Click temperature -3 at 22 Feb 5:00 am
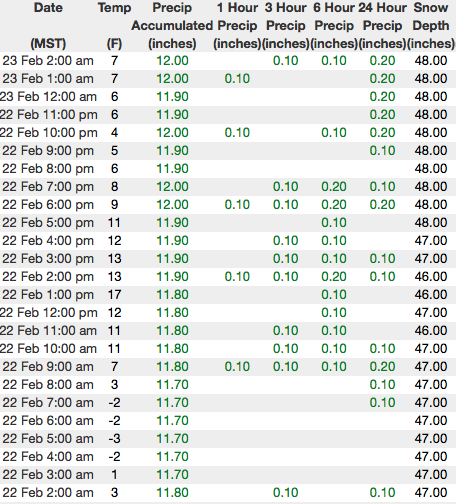 [x=114, y=439]
